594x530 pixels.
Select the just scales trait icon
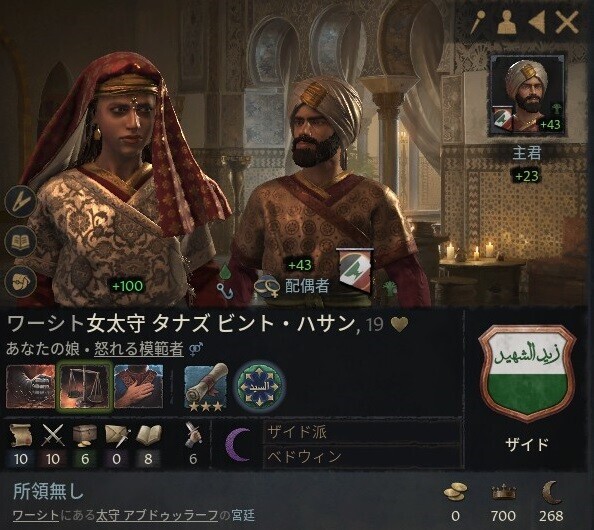pyautogui.click(x=84, y=386)
